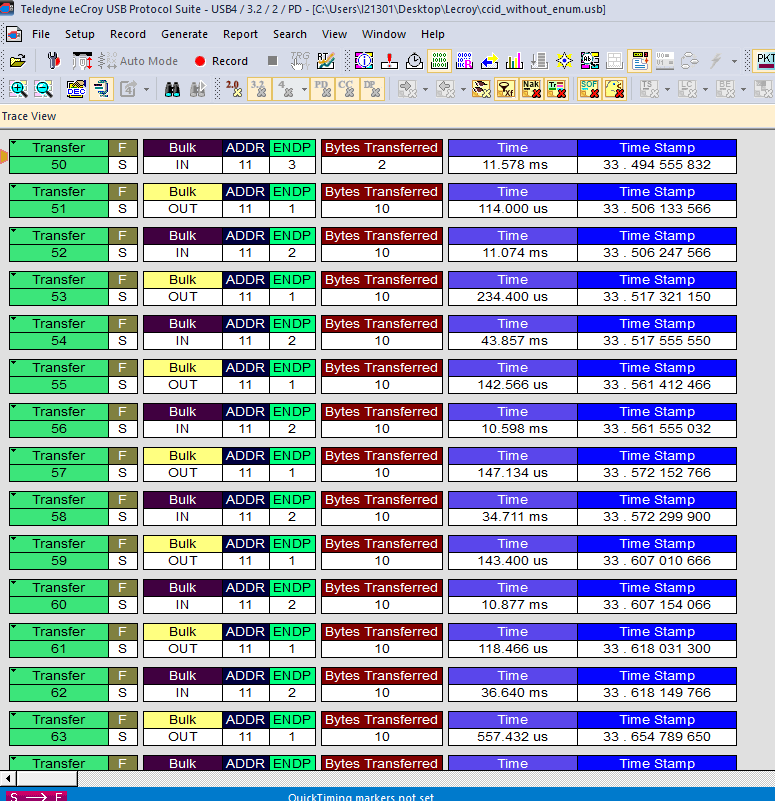Open the File menu
This screenshot has height=801, width=775.
41,34
